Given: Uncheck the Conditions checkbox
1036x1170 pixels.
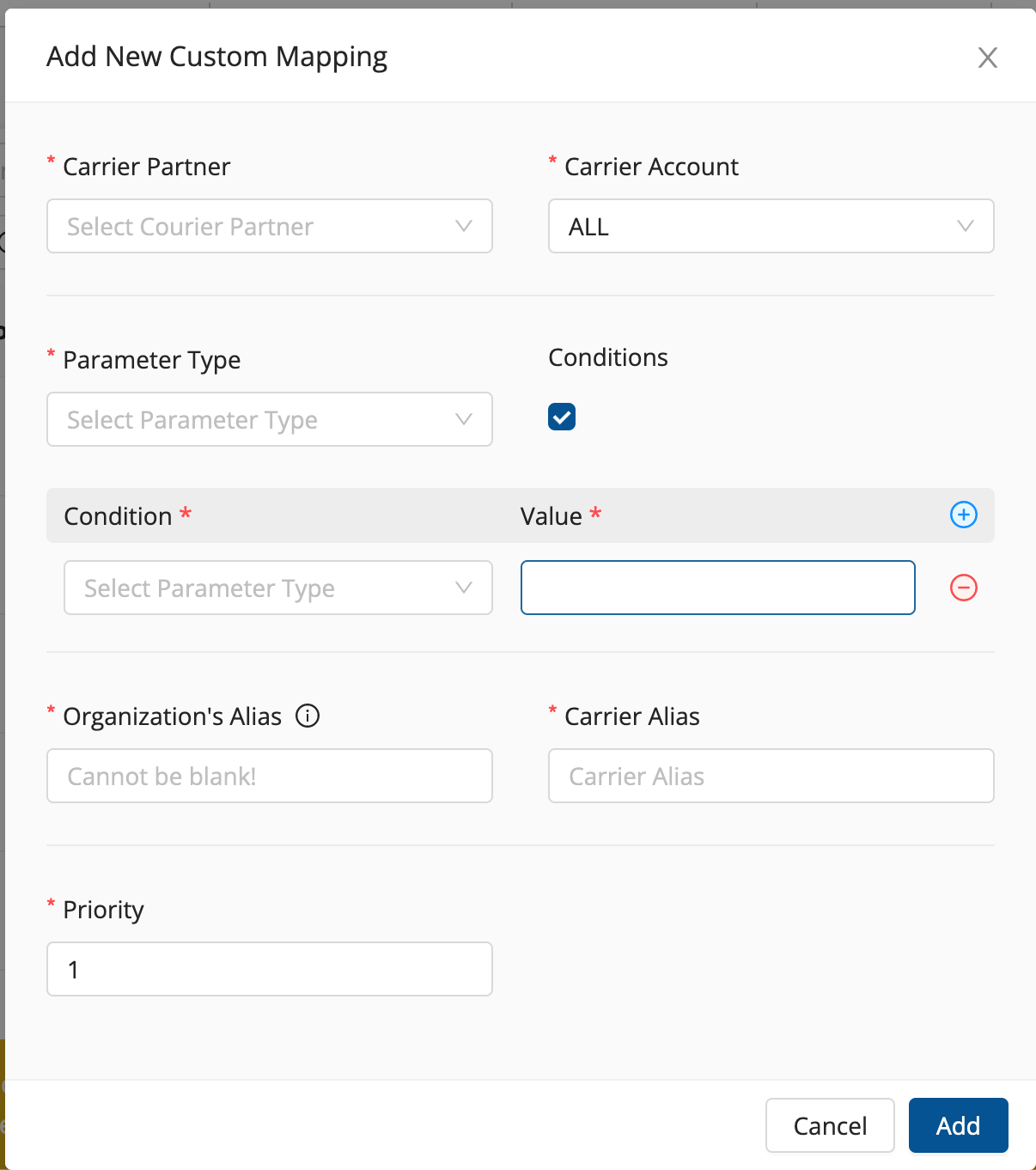Looking at the screenshot, I should 562,417.
